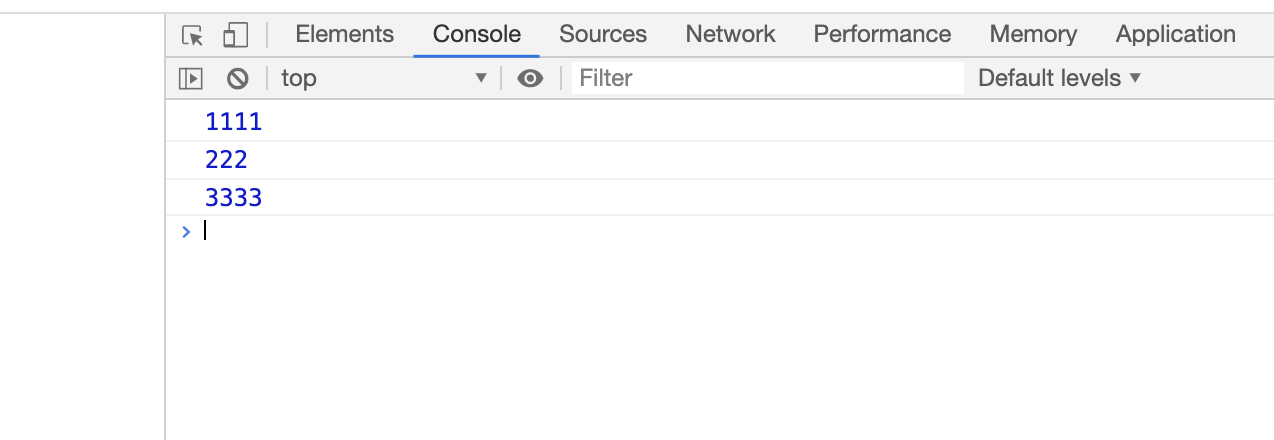
Task: Select the Application tab
Action: [1176, 34]
